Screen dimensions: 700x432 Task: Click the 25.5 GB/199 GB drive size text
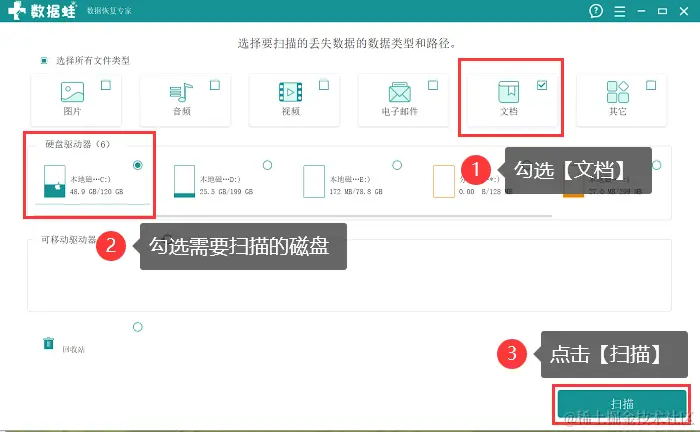click(x=226, y=191)
